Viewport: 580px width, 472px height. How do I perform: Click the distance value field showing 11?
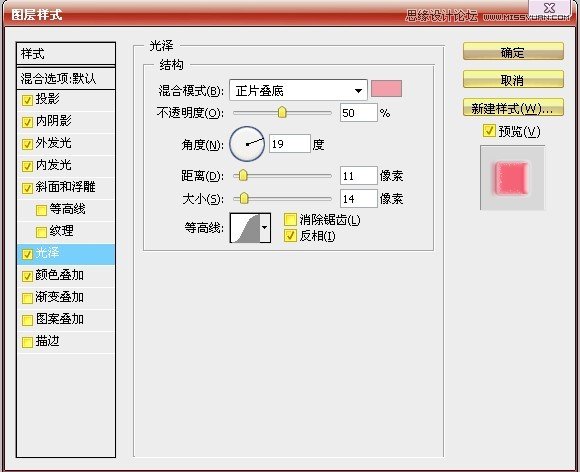click(358, 175)
